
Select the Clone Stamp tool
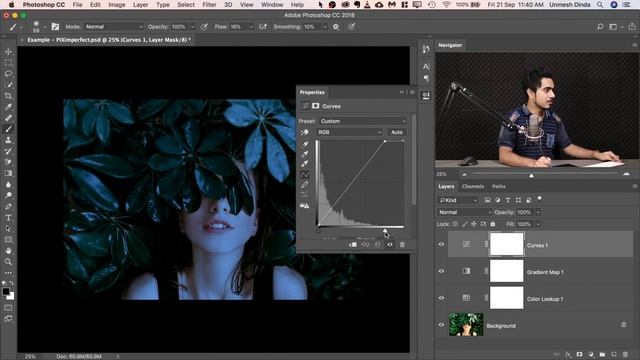[8, 140]
